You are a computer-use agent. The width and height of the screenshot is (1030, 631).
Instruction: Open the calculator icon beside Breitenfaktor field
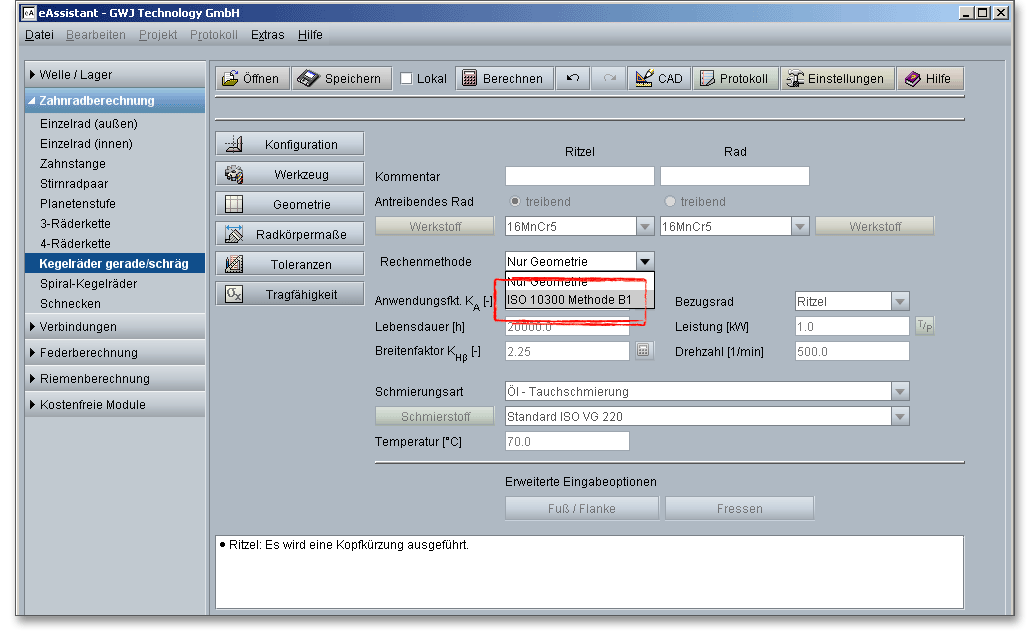(644, 351)
